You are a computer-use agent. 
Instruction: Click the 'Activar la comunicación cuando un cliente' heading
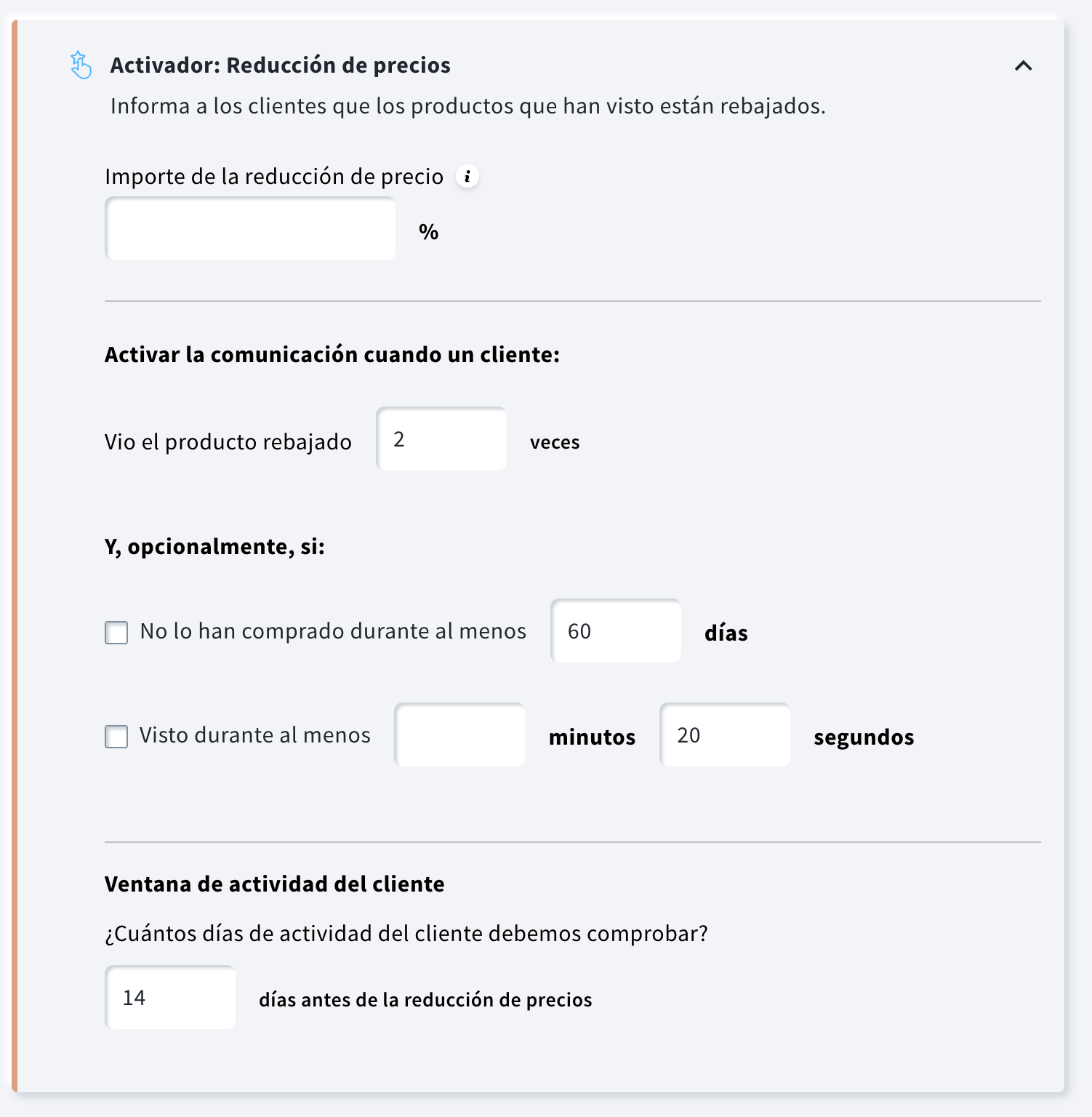tap(332, 355)
